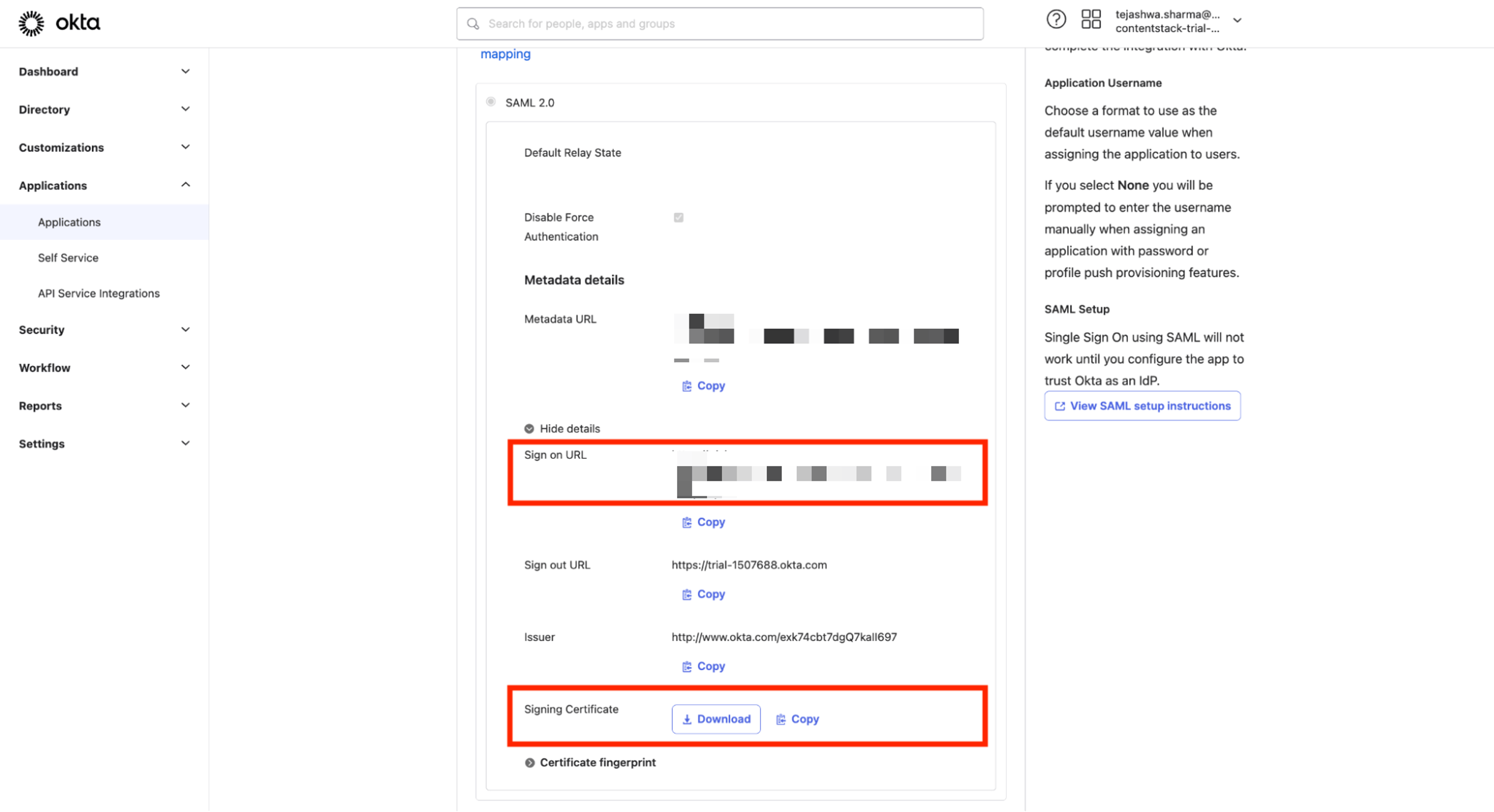Collapse metadata with Hide details
The image size is (1494, 812).
[x=562, y=429]
